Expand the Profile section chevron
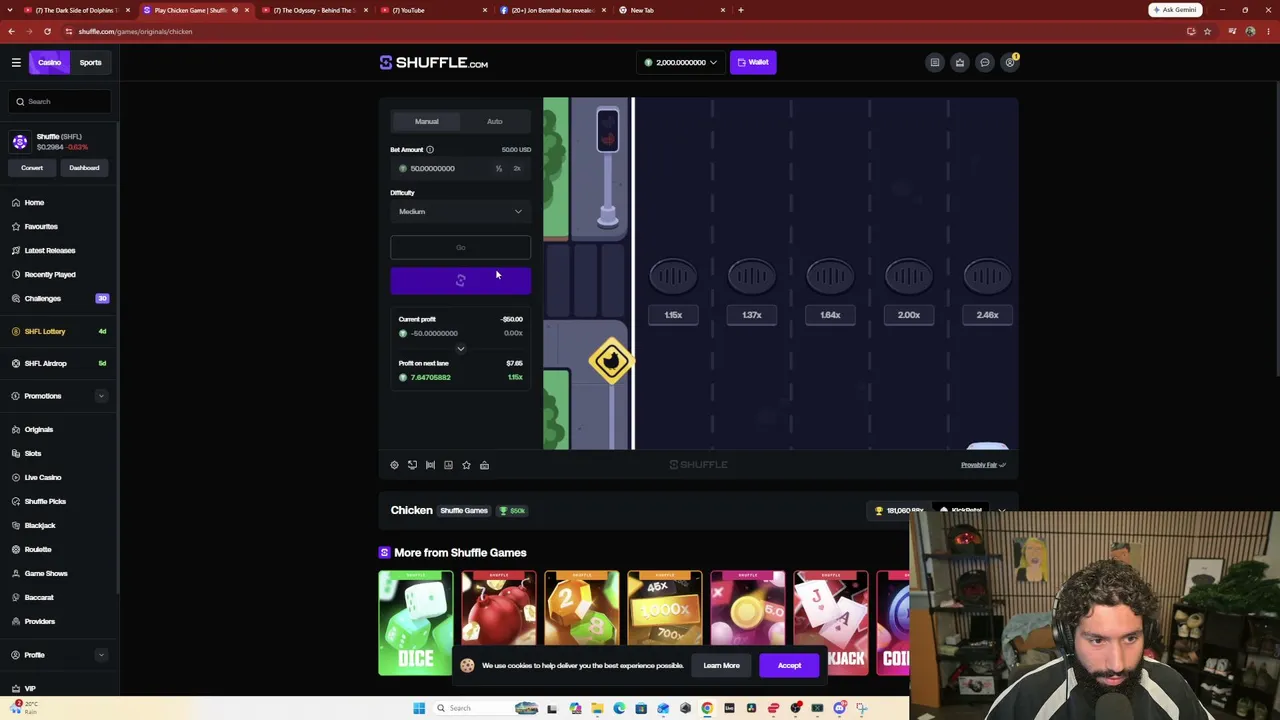 101,655
